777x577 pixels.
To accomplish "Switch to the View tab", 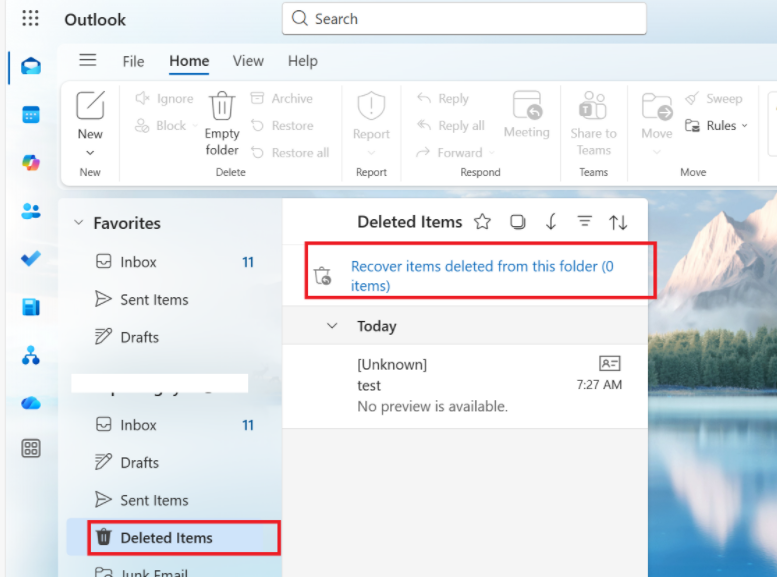I will pyautogui.click(x=248, y=61).
